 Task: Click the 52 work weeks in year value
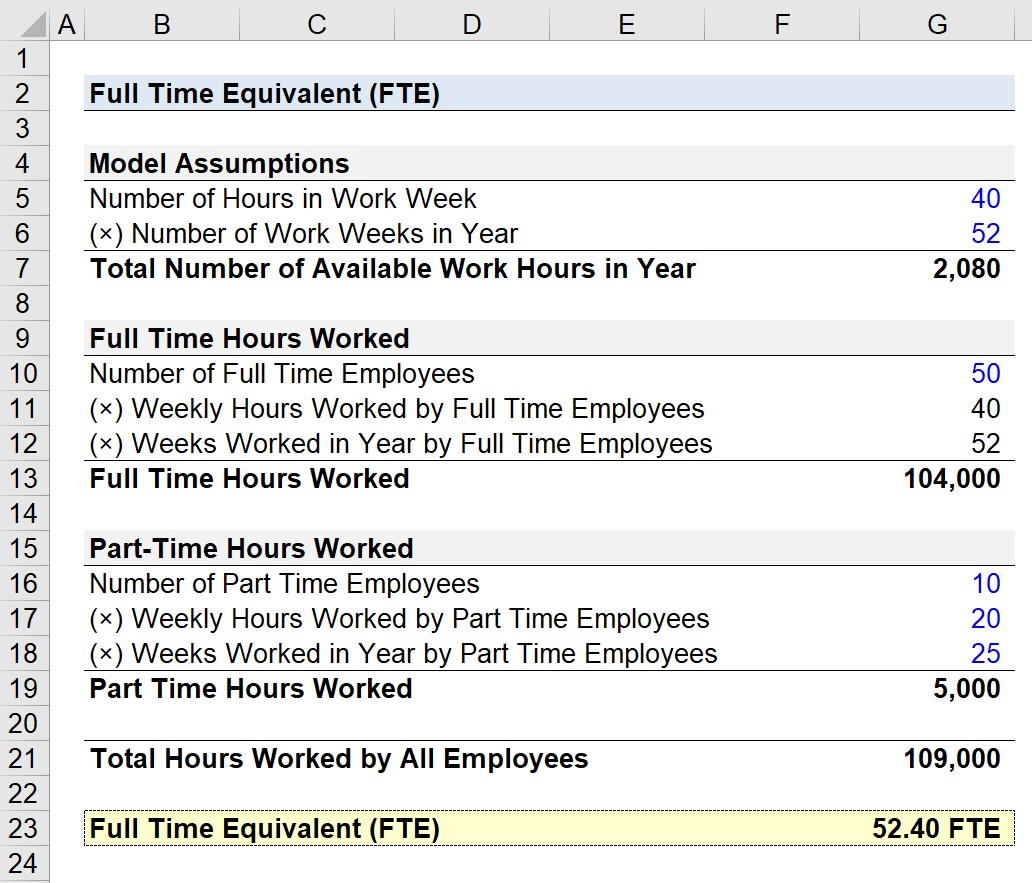pos(937,234)
